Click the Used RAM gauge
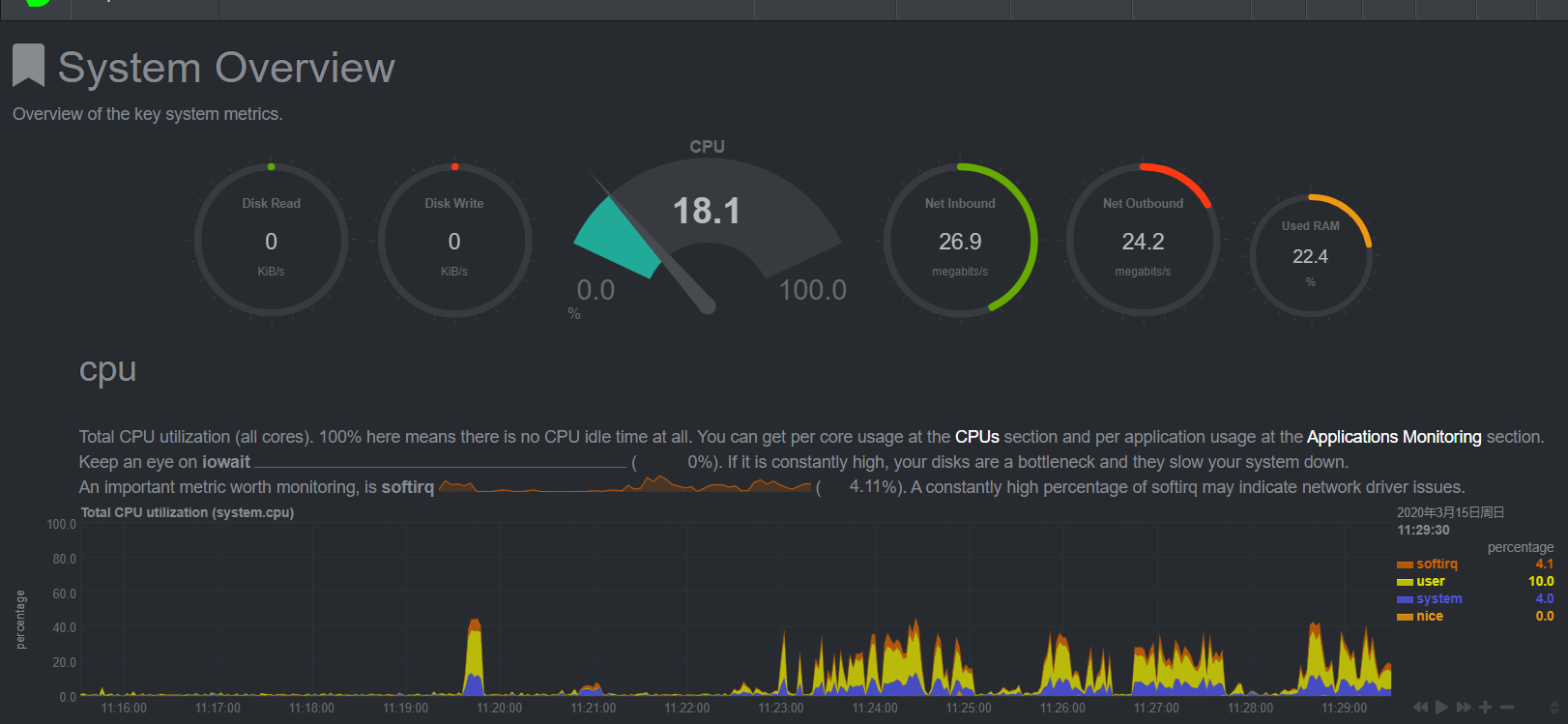This screenshot has height=724, width=1568. pyautogui.click(x=1311, y=255)
